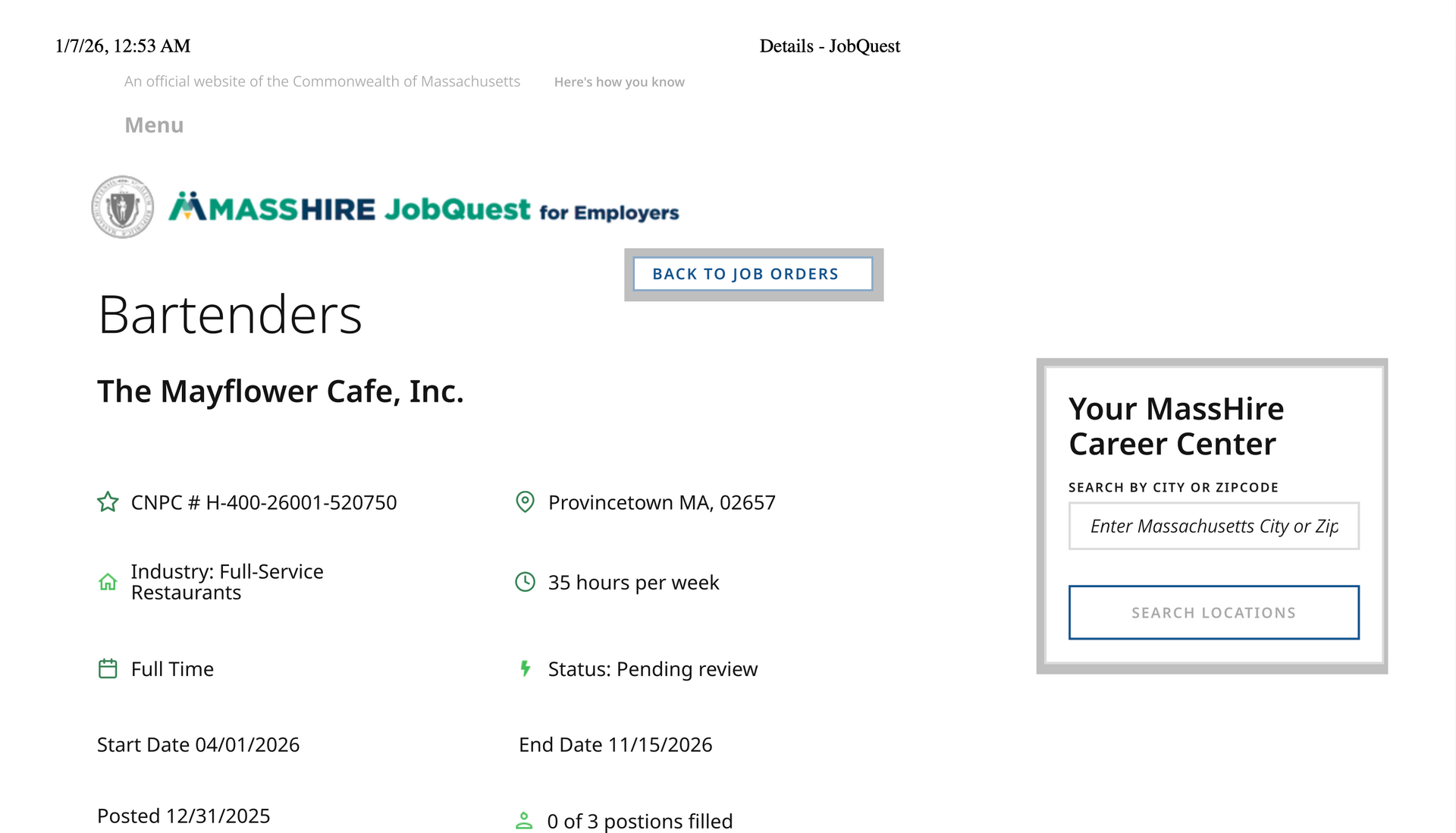Screen dimensions: 1456x833
Task: Click the calendar icon beside Full Time
Action: pos(108,668)
